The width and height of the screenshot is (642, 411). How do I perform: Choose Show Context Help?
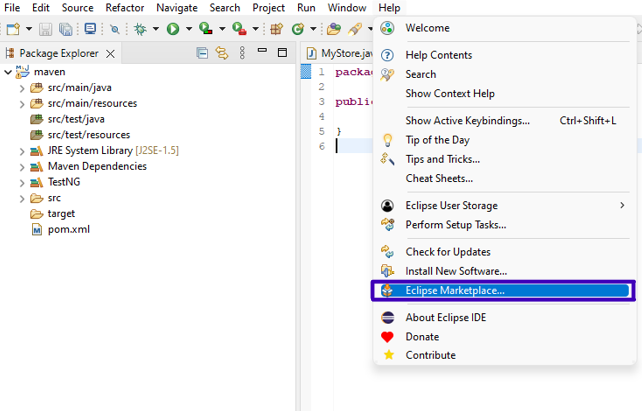505,93
